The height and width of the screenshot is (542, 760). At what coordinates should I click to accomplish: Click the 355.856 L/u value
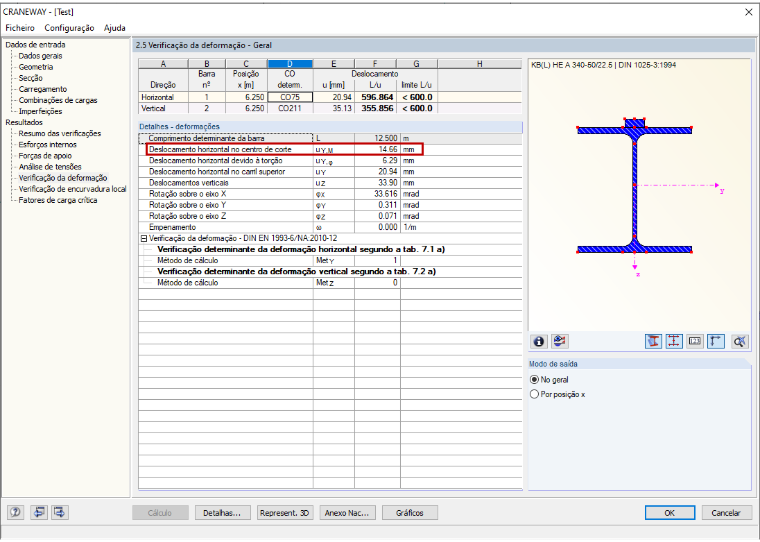[376, 108]
